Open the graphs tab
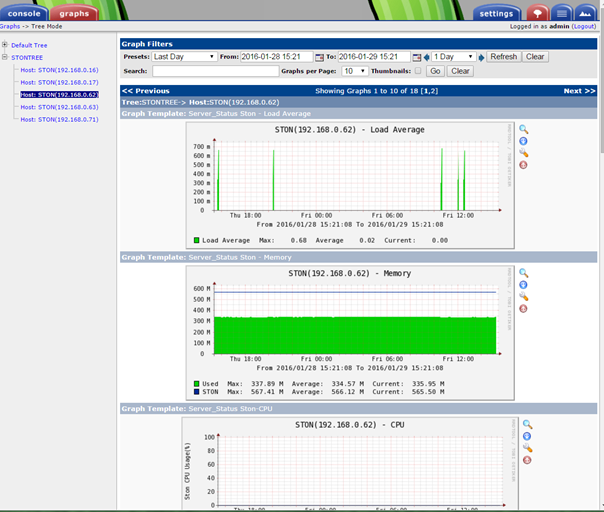Viewport: 604px width, 512px height. tap(74, 13)
